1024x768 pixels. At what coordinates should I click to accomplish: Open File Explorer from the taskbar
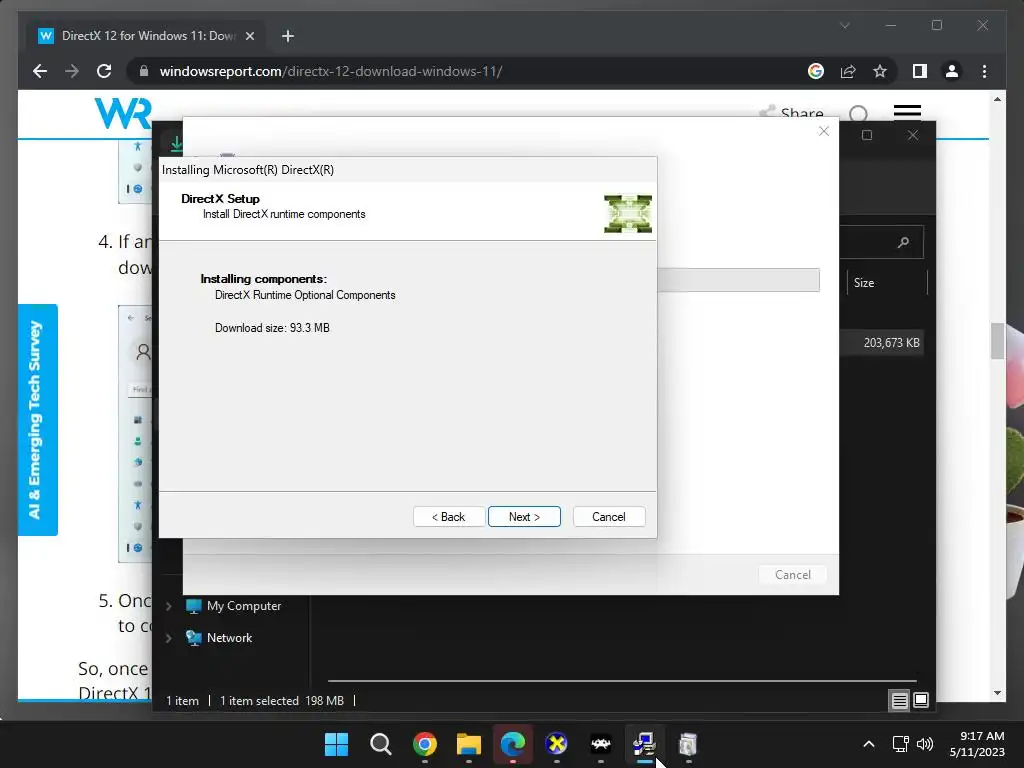click(x=468, y=744)
